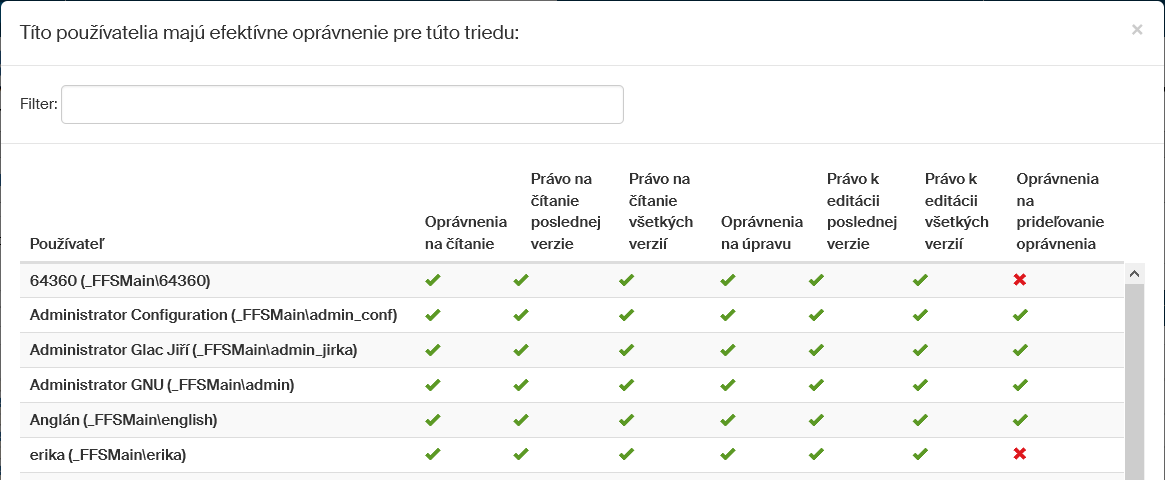Click Anglán's permission assignment checkmark

tap(1020, 420)
